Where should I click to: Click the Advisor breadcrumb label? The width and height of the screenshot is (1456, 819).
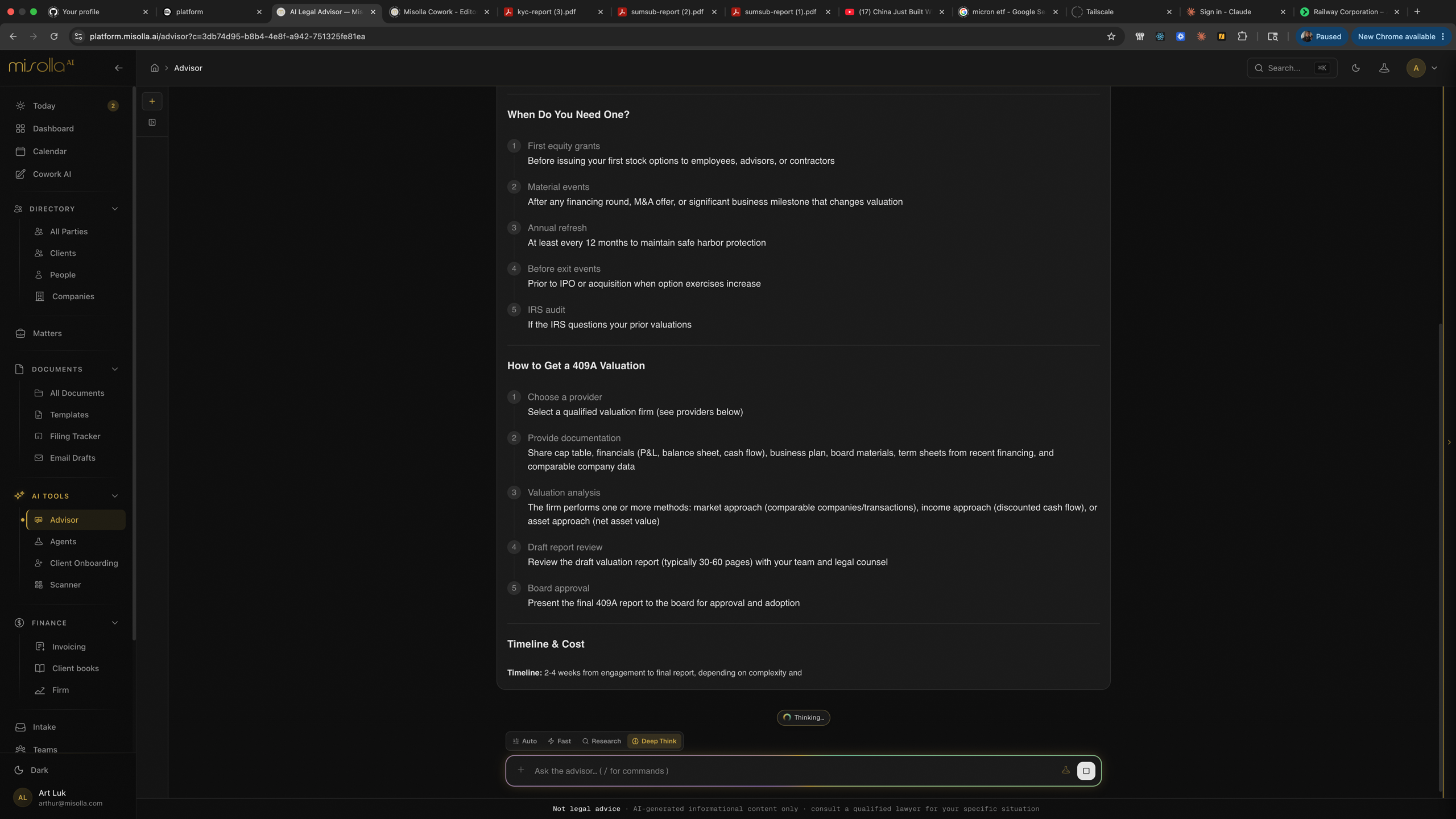(x=188, y=68)
